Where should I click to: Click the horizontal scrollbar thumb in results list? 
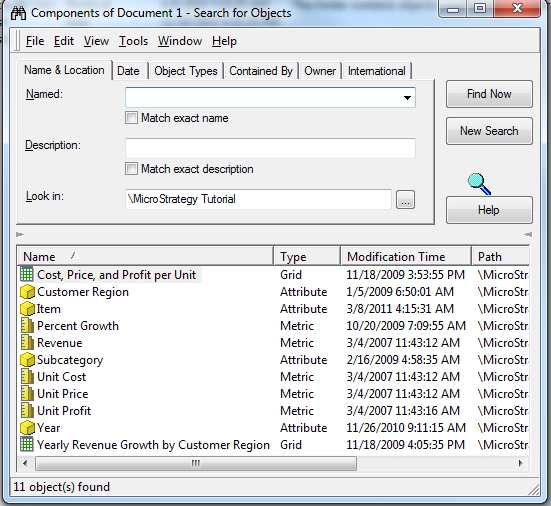pos(196,463)
